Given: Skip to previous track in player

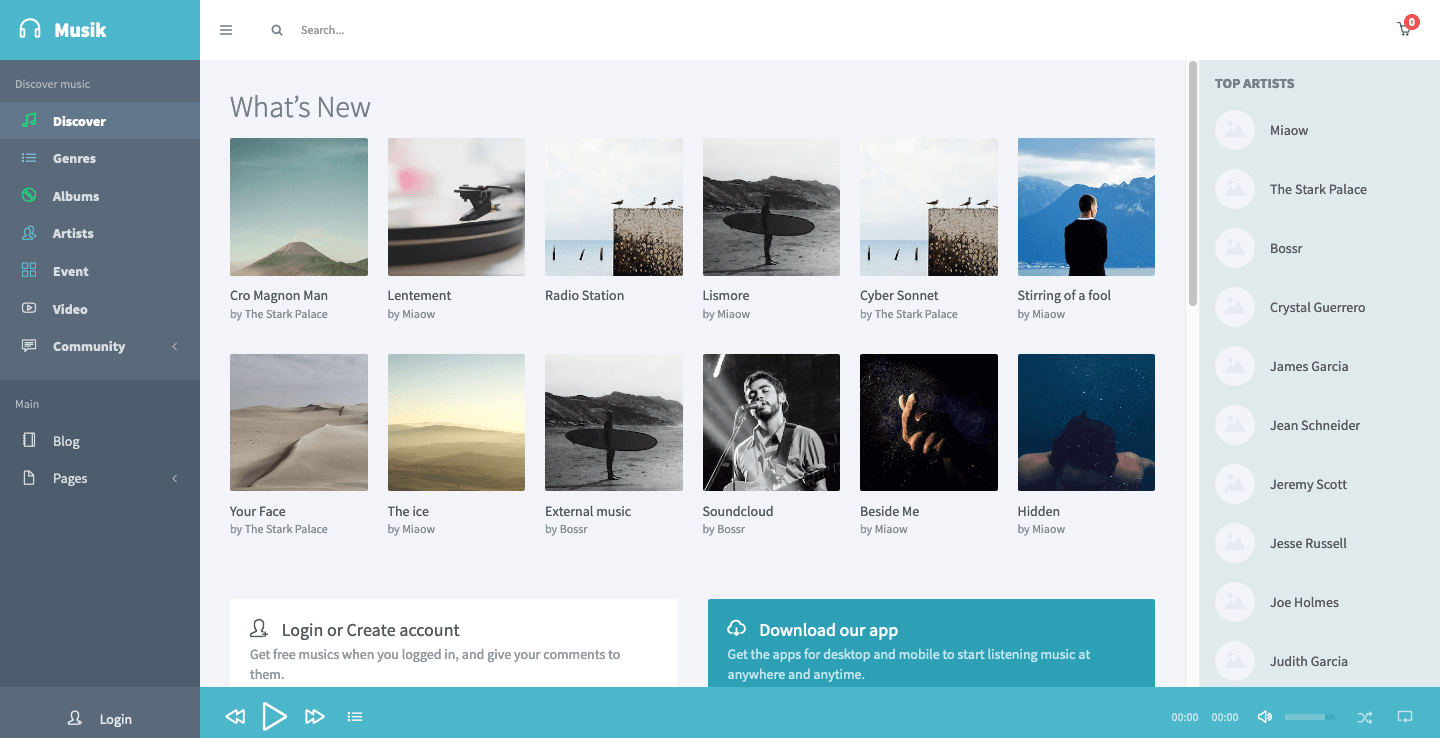Looking at the screenshot, I should coord(235,716).
